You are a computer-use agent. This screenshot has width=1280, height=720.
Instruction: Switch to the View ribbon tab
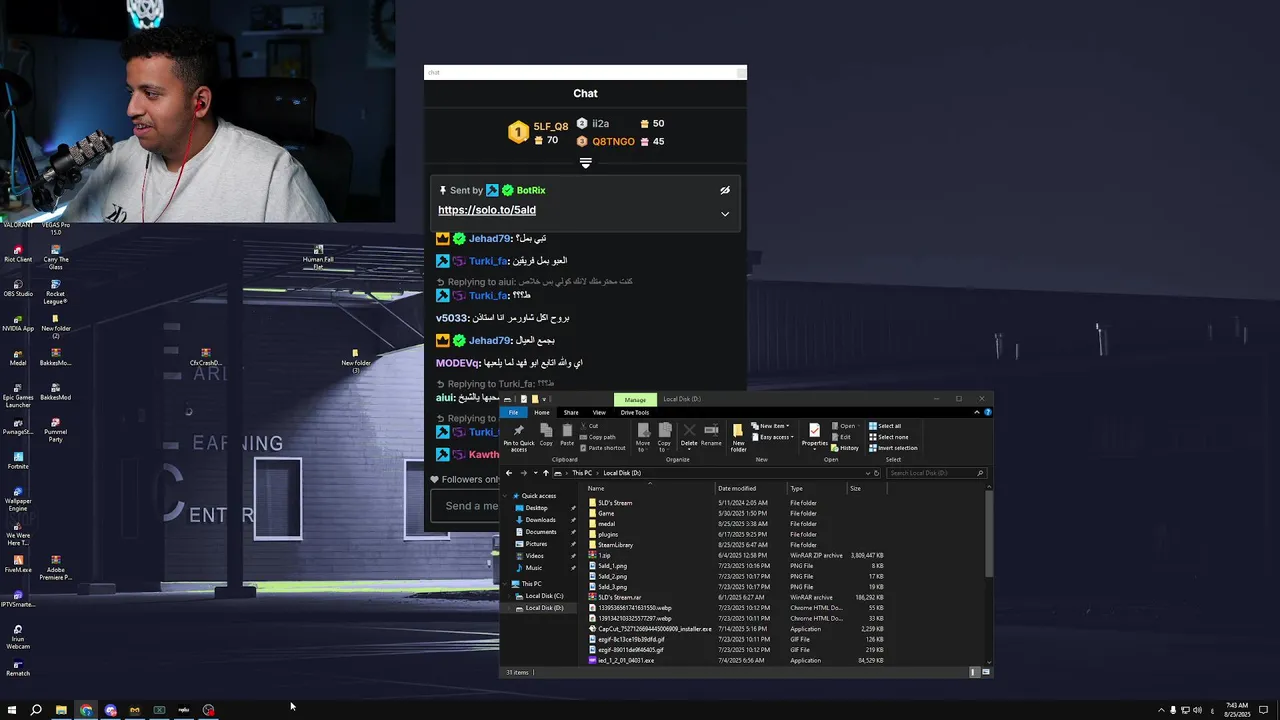click(x=599, y=412)
